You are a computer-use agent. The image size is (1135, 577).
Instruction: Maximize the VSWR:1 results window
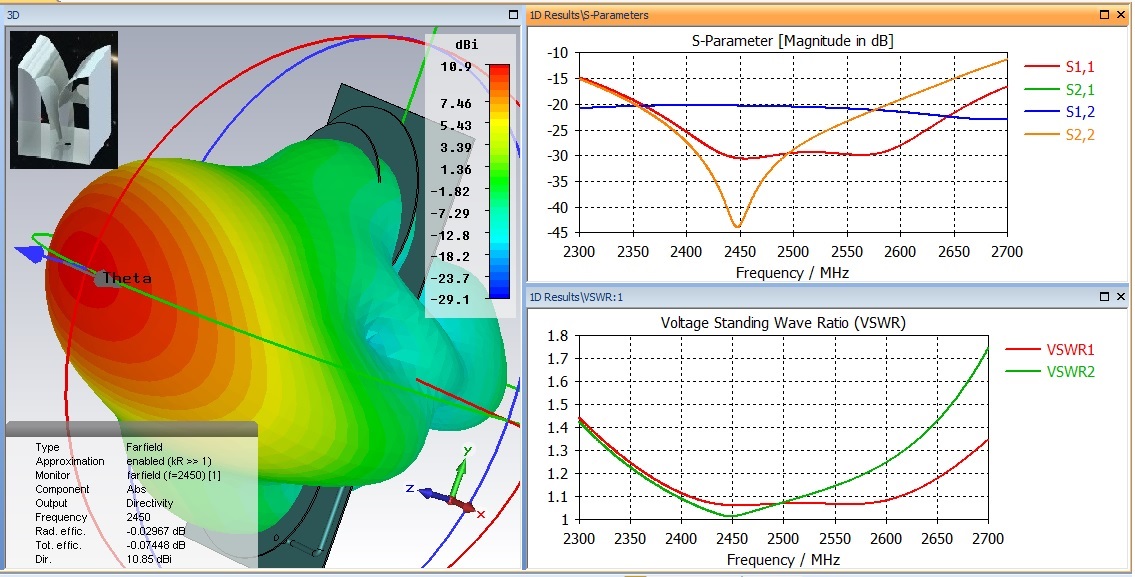pos(1105,297)
